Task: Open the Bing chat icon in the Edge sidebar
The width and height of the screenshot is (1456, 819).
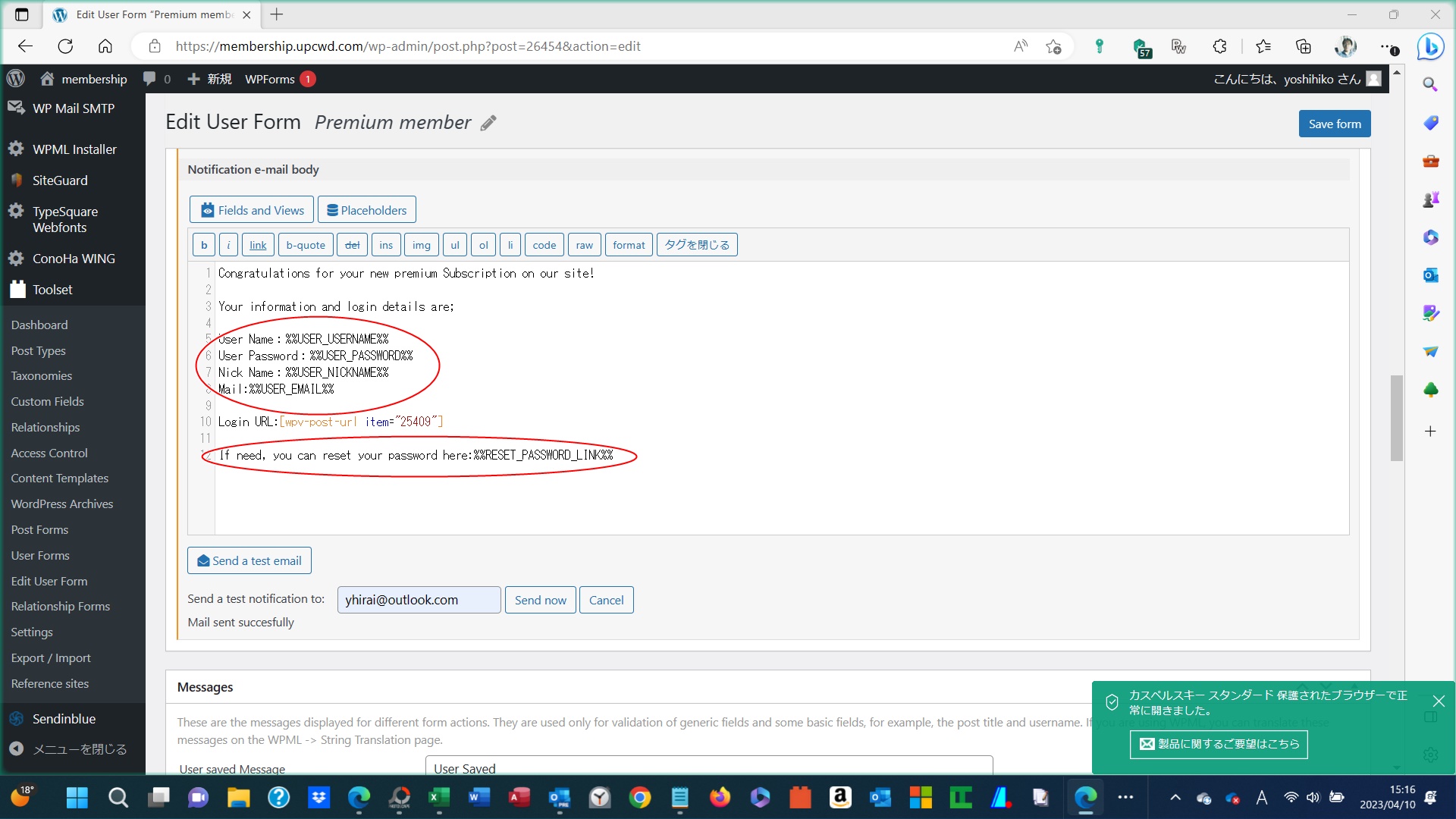Action: pos(1430,47)
